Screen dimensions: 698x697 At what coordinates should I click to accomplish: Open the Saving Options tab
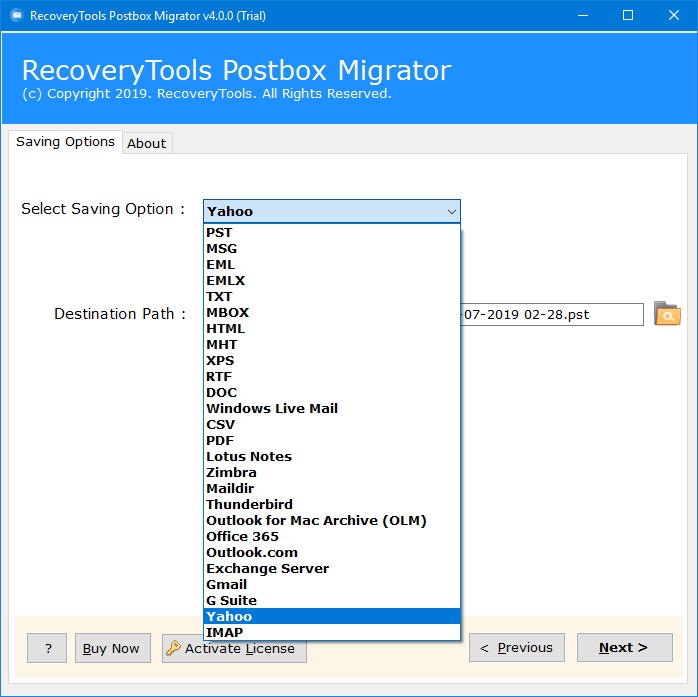(x=65, y=142)
